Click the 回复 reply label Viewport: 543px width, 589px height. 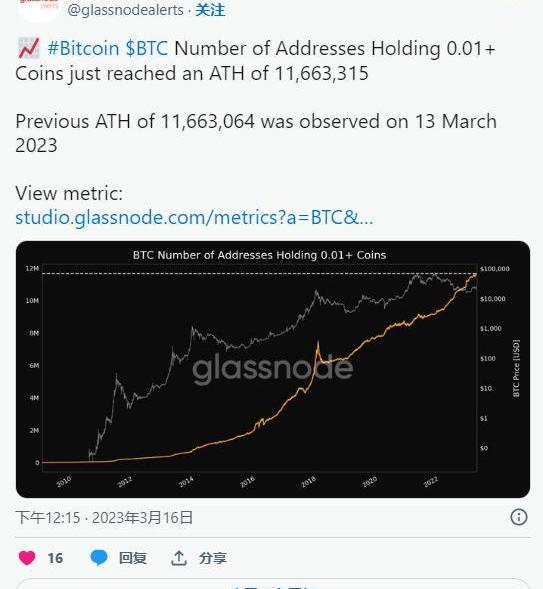click(x=133, y=558)
